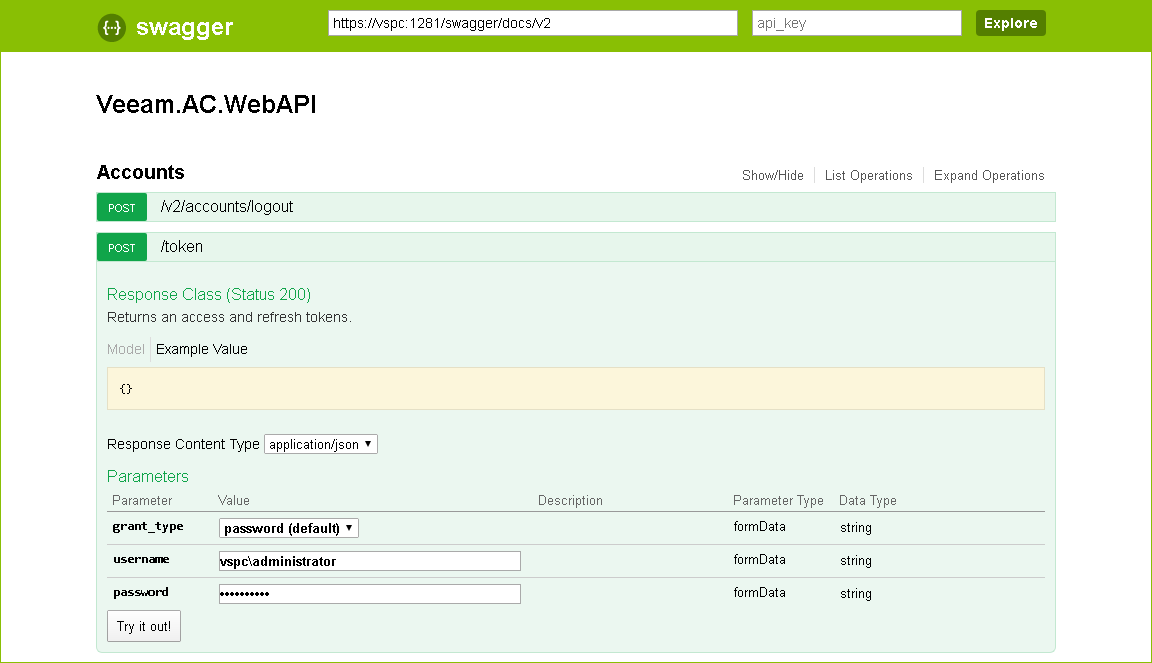Focus the api_key input field

tap(857, 23)
